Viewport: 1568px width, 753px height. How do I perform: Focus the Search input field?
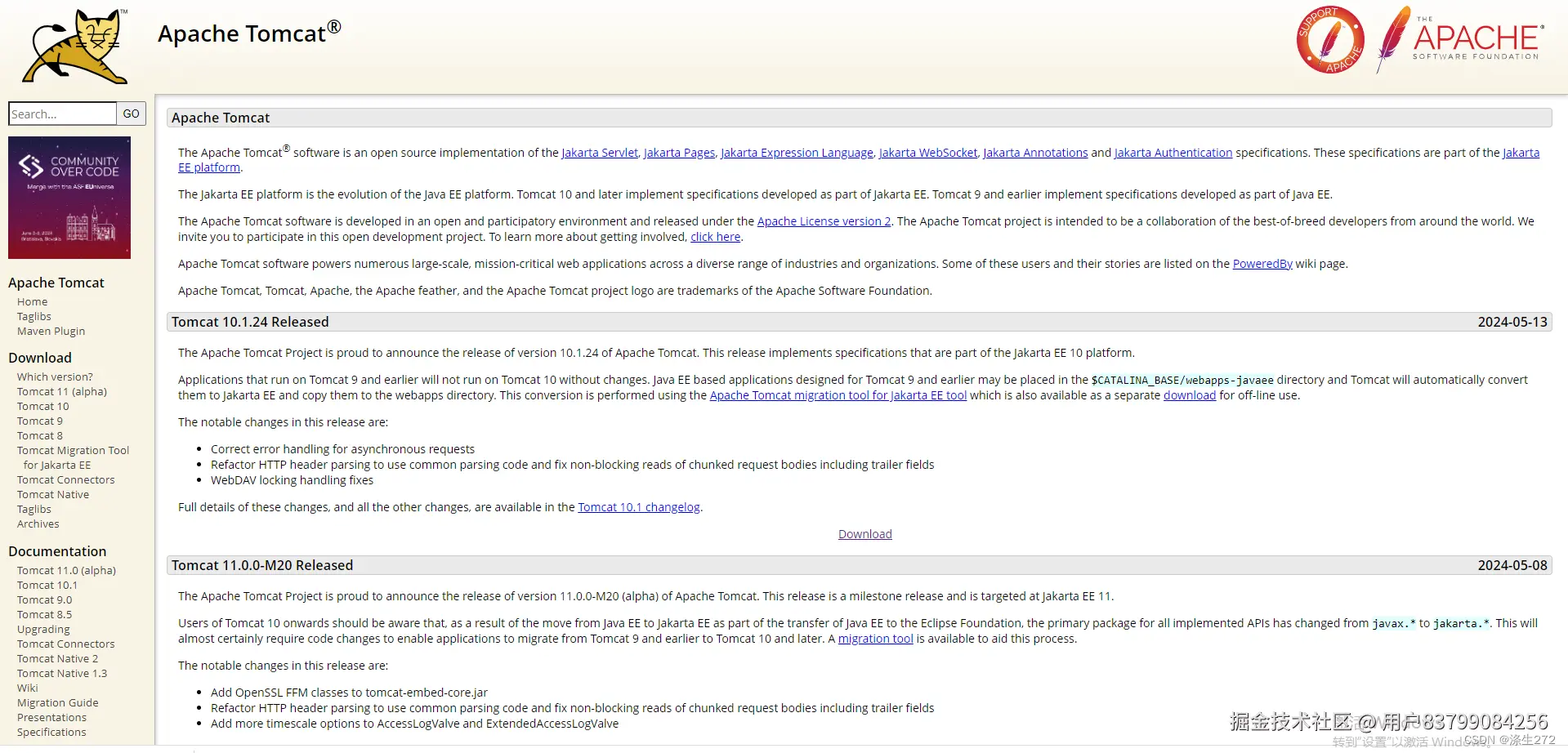click(62, 114)
